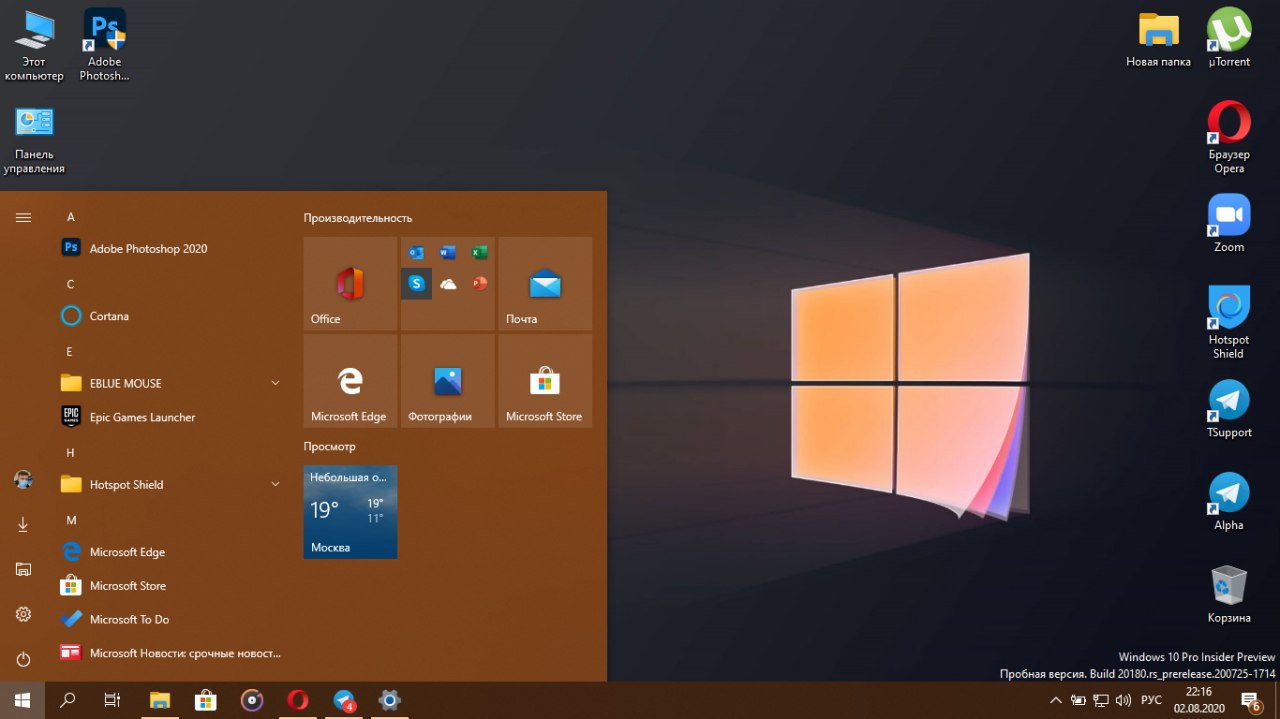The width and height of the screenshot is (1280, 719).
Task: Open user account picture in Start sidebar
Action: [x=23, y=480]
